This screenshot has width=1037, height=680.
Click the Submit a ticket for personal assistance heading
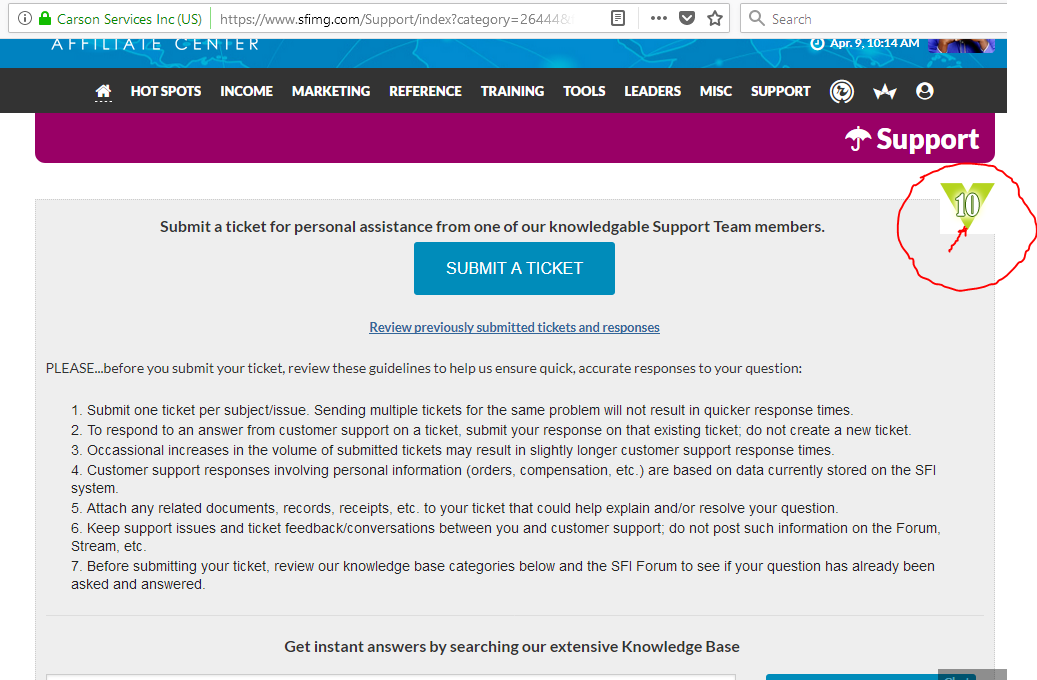click(492, 227)
